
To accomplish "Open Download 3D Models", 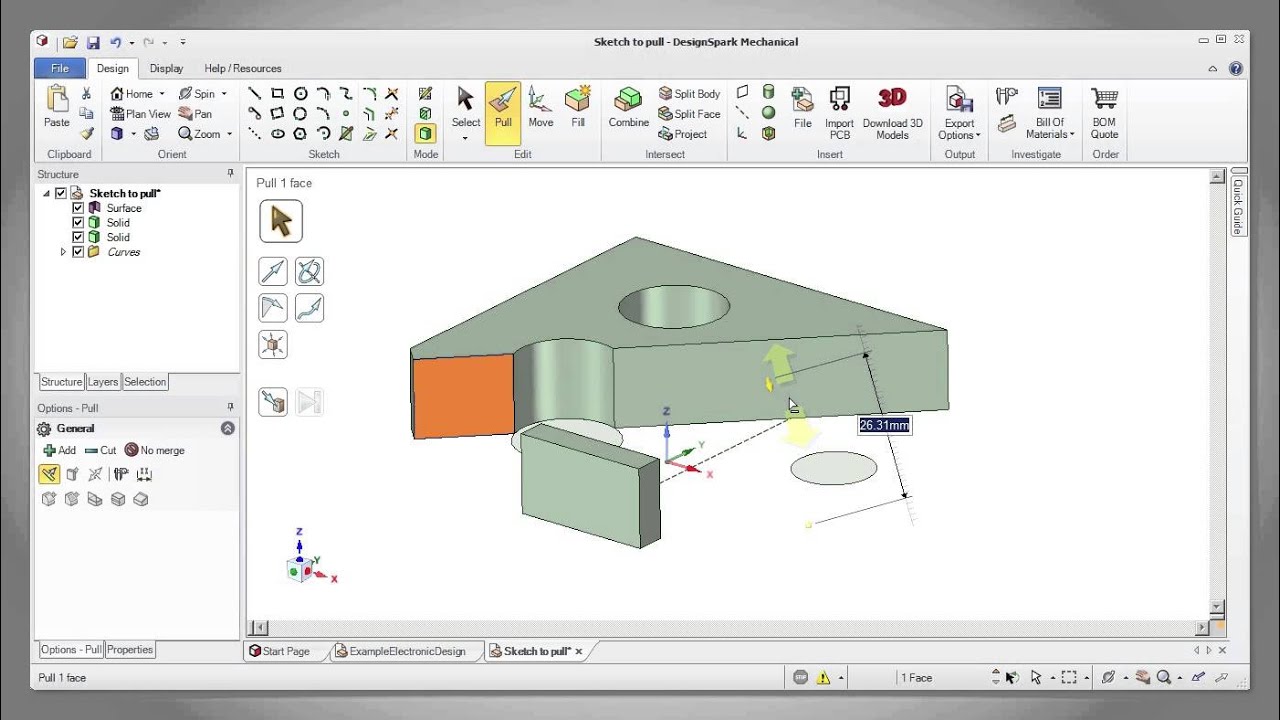I will coord(892,111).
